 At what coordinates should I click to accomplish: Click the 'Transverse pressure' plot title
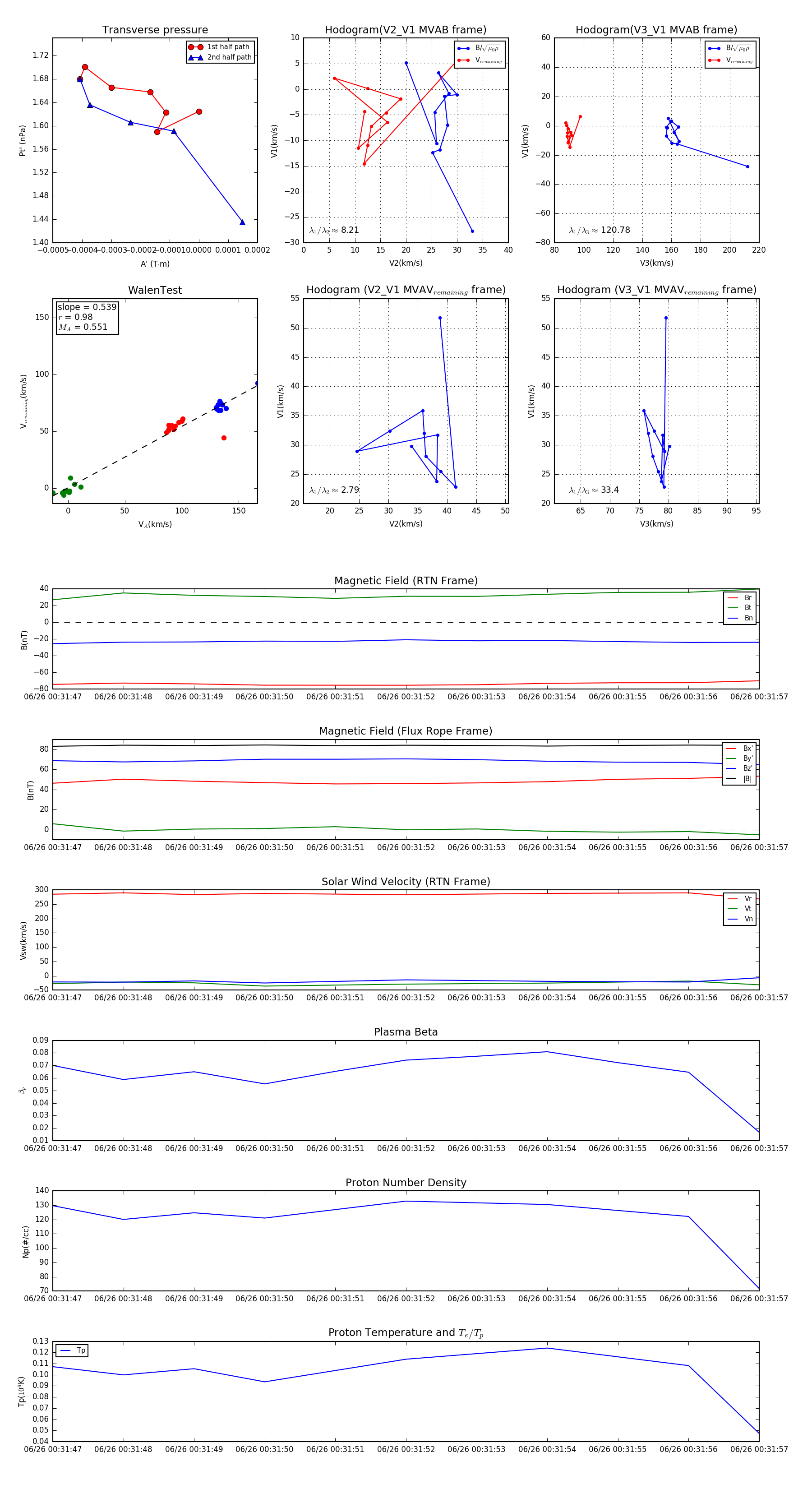coord(155,30)
